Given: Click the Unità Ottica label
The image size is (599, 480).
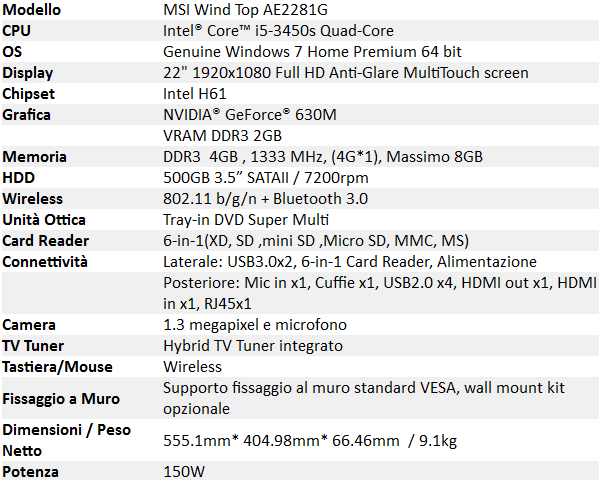Looking at the screenshot, I should (x=44, y=220).
